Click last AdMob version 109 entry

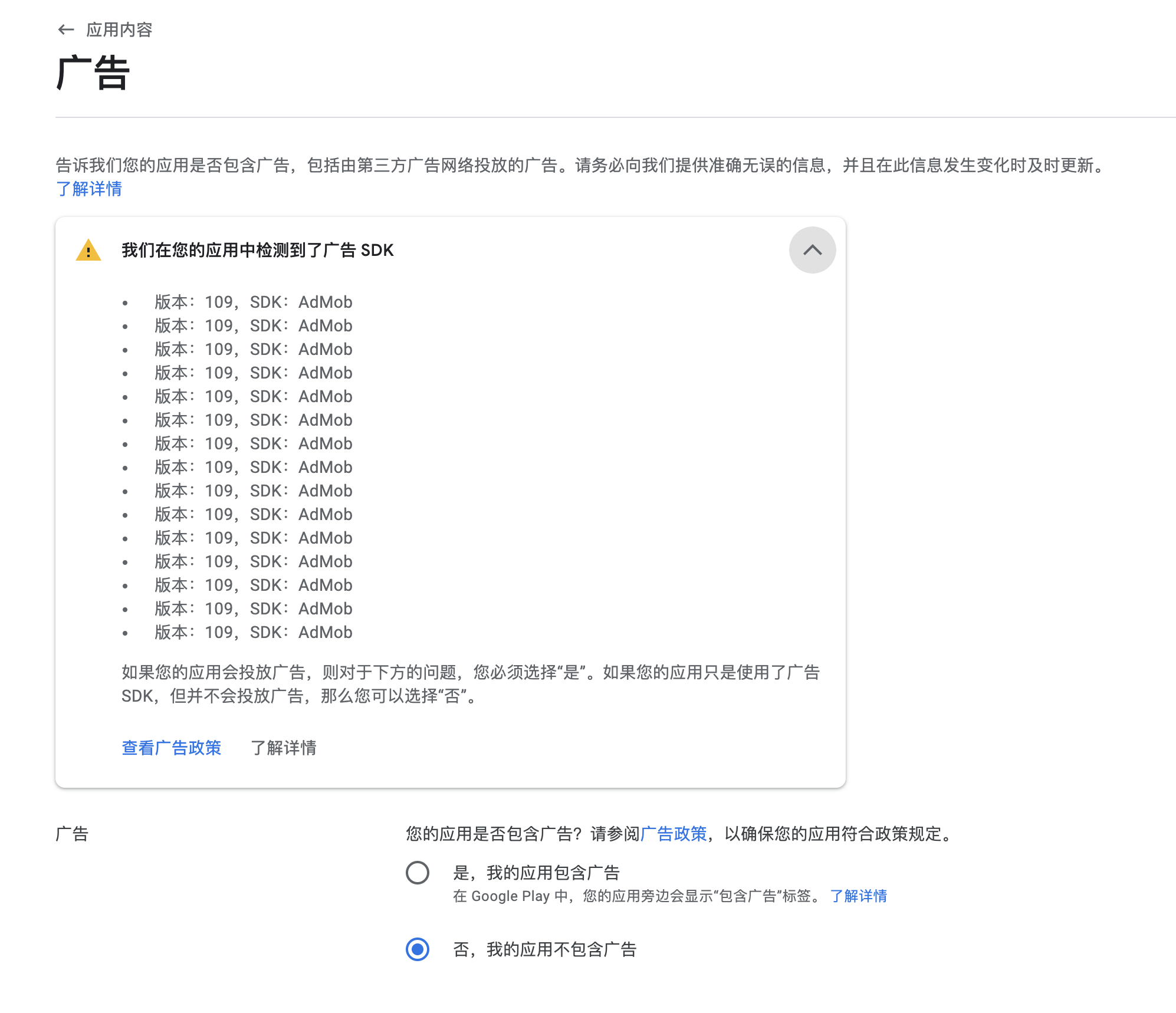[x=254, y=632]
